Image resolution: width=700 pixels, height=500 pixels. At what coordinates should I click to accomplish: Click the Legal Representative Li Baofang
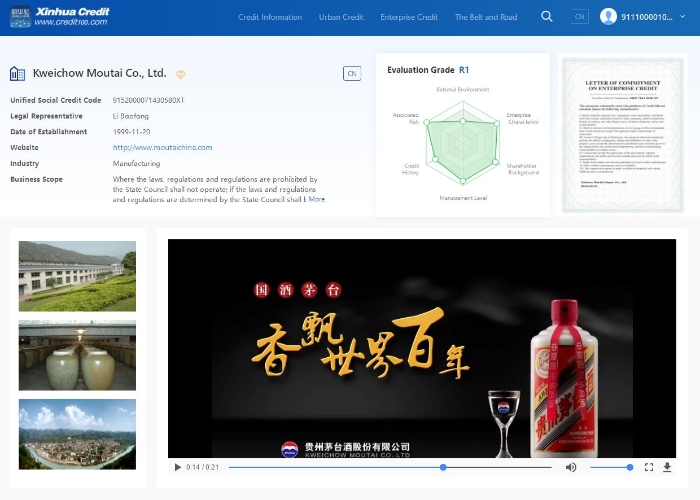click(x=131, y=116)
